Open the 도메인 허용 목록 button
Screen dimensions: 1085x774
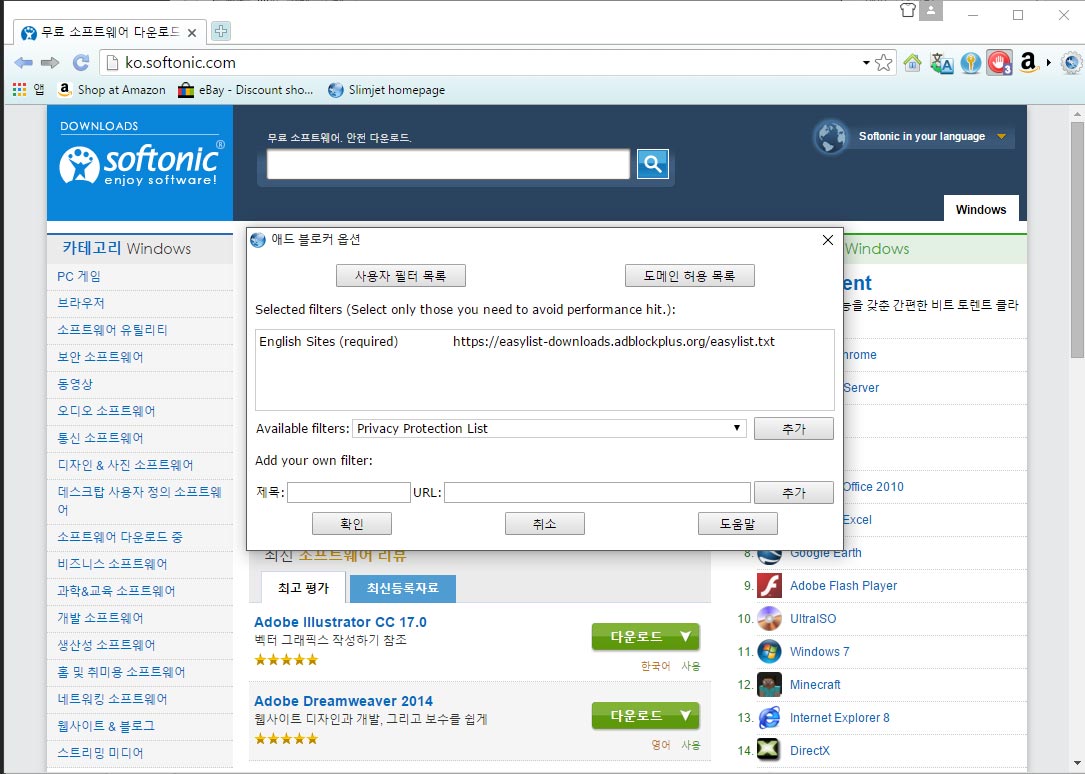690,276
